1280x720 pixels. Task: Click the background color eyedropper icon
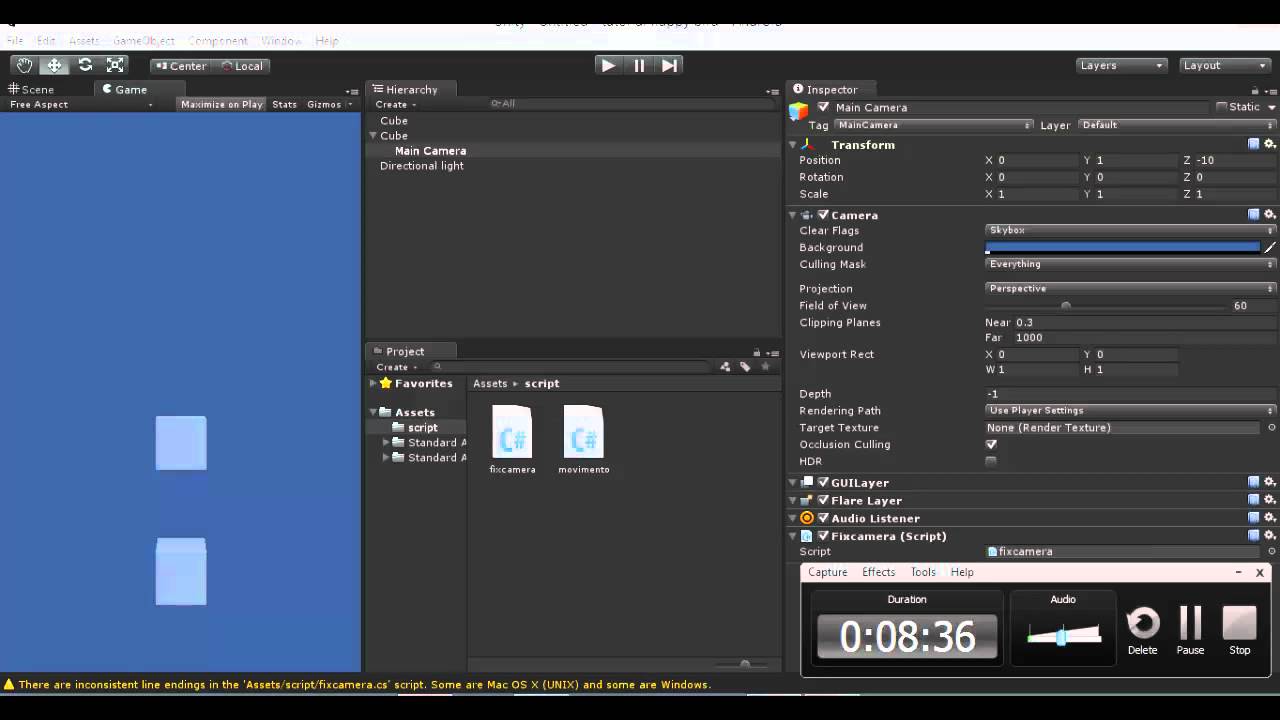(1270, 247)
